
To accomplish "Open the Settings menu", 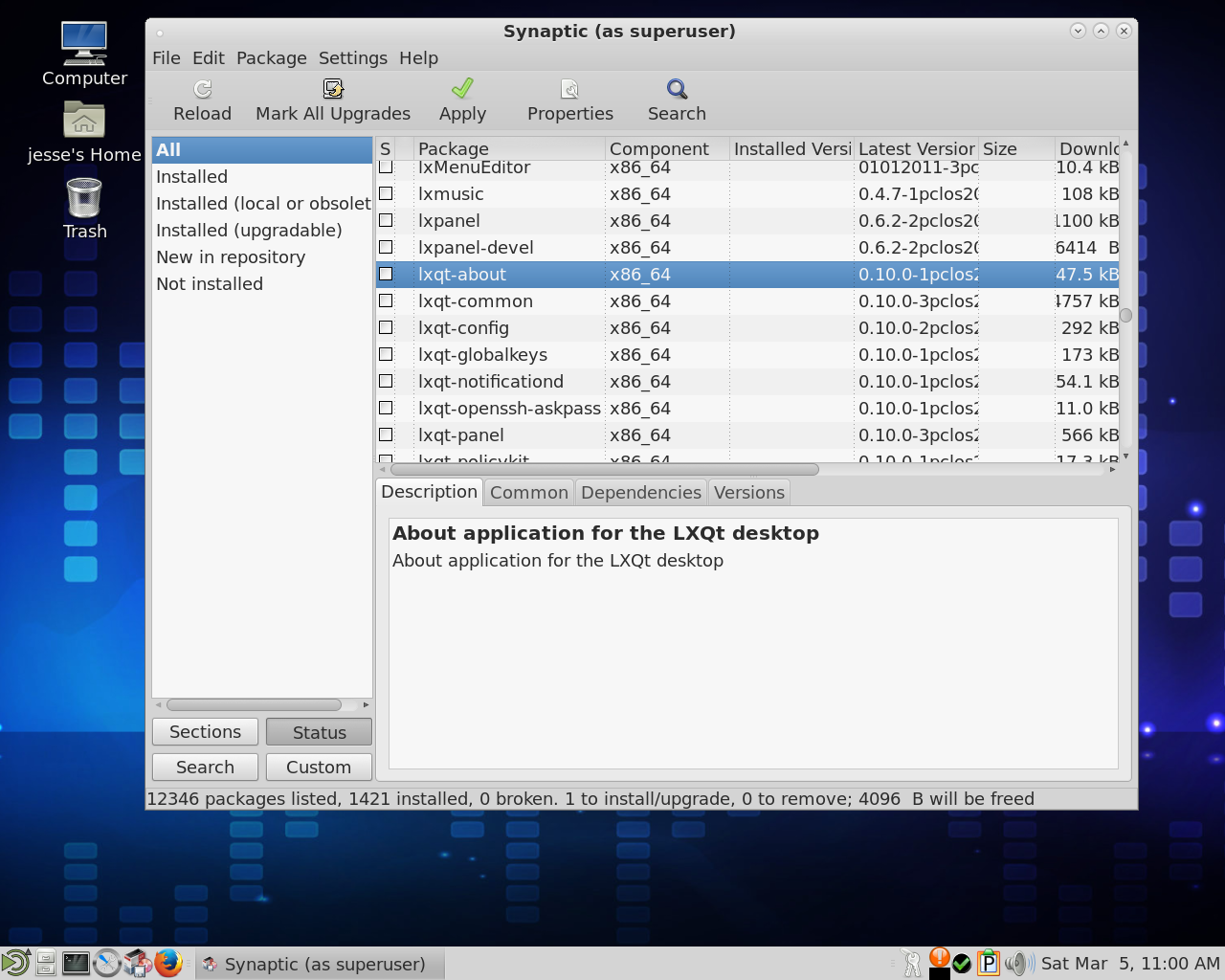I will coord(353,57).
